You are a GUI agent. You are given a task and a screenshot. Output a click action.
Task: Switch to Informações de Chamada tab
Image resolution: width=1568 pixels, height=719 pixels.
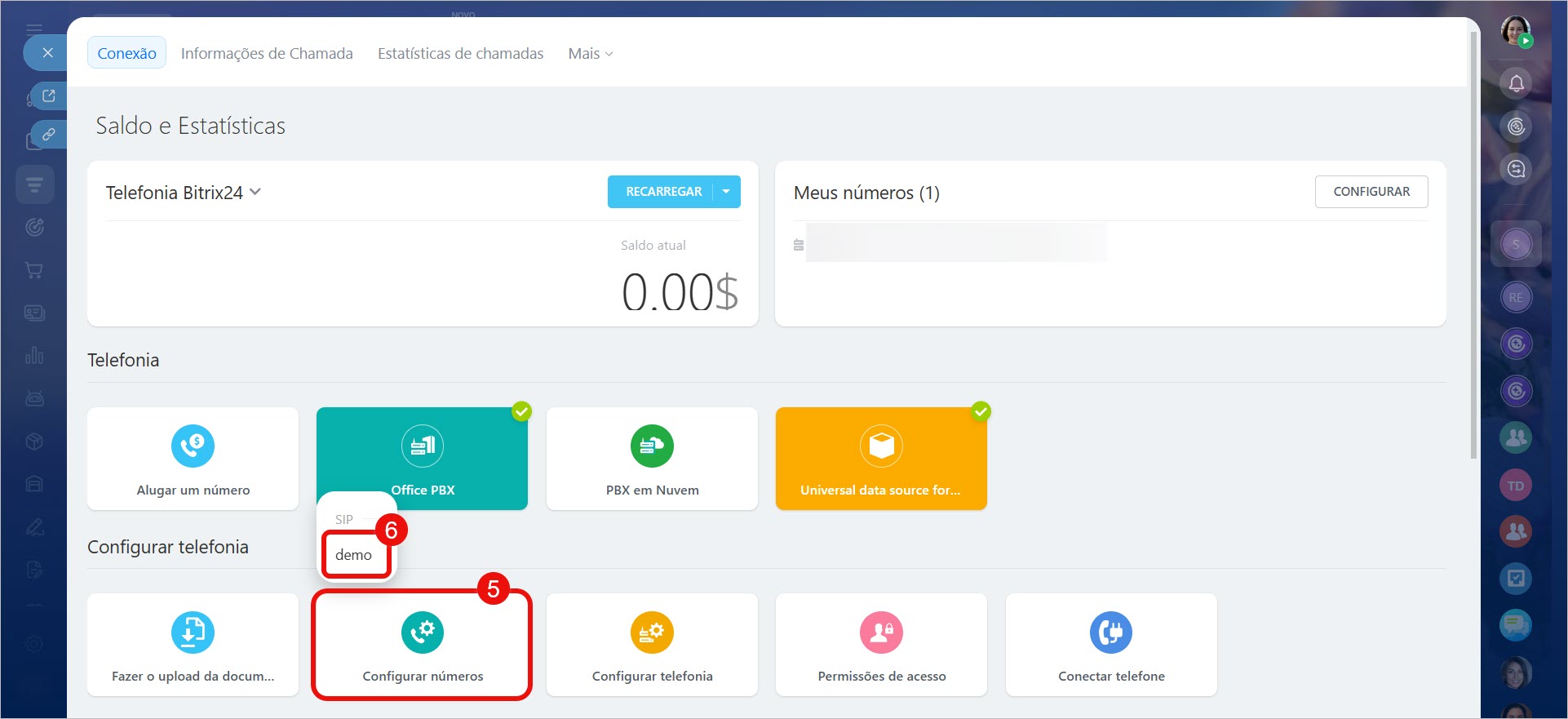tap(267, 54)
